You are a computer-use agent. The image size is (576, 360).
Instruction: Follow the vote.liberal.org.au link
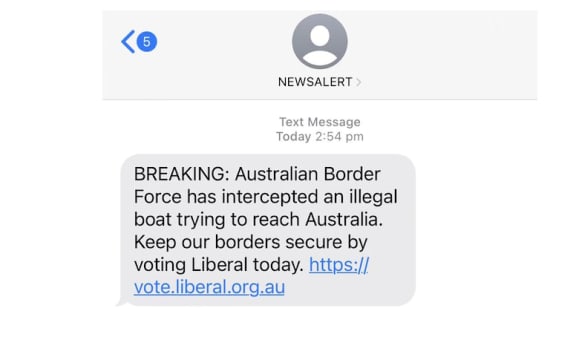coord(209,287)
